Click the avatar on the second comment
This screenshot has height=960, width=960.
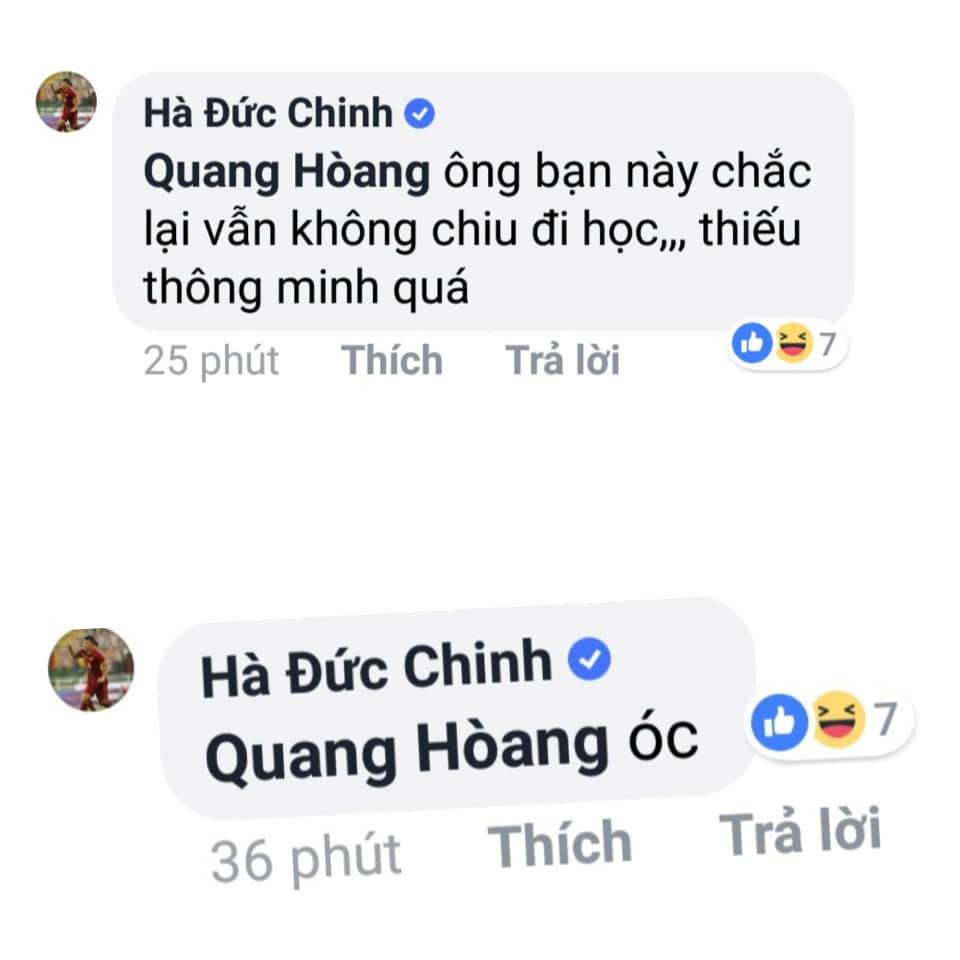(x=91, y=669)
